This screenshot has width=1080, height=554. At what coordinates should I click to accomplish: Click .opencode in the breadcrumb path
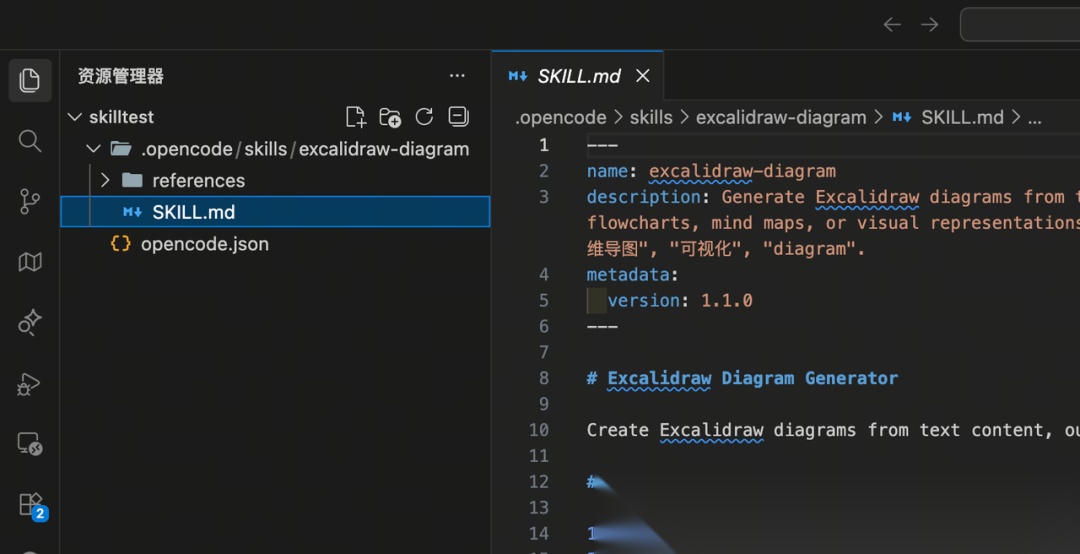(x=561, y=118)
